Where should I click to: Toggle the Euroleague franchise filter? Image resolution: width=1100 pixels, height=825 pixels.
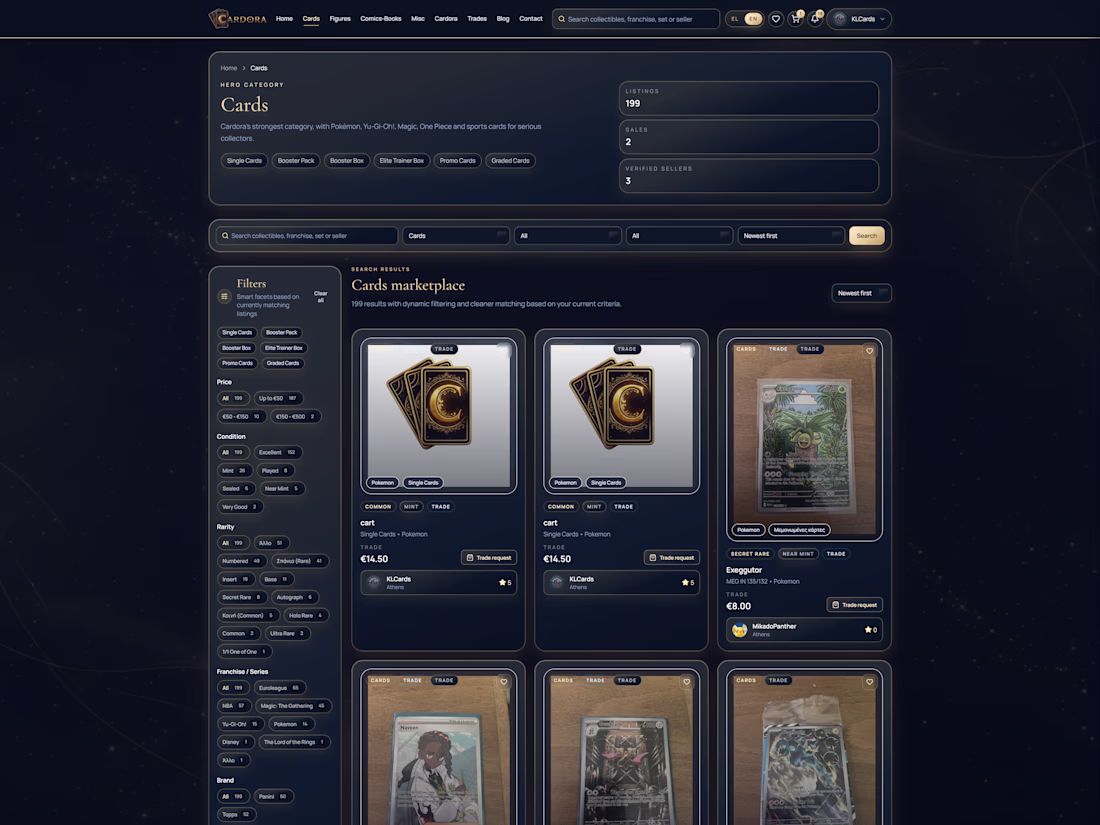point(279,688)
